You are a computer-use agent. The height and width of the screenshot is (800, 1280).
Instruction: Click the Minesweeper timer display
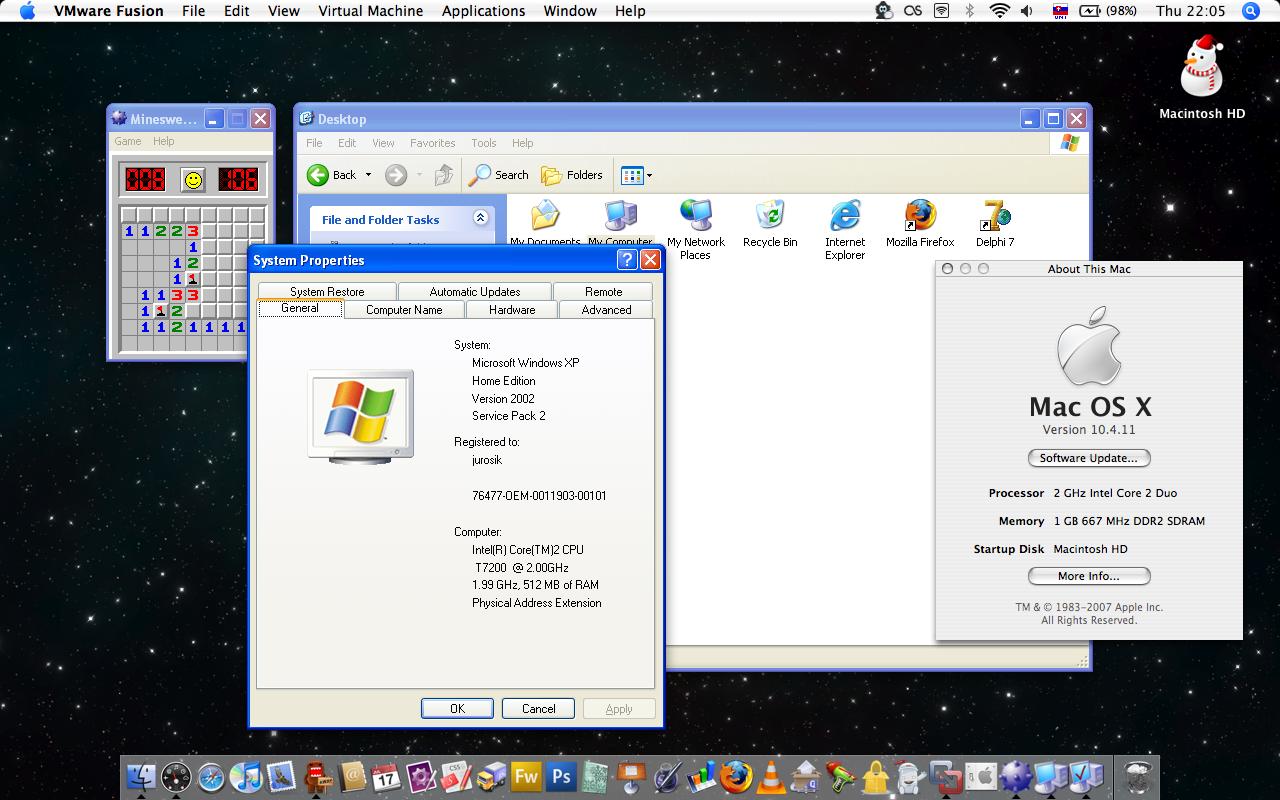click(x=238, y=179)
